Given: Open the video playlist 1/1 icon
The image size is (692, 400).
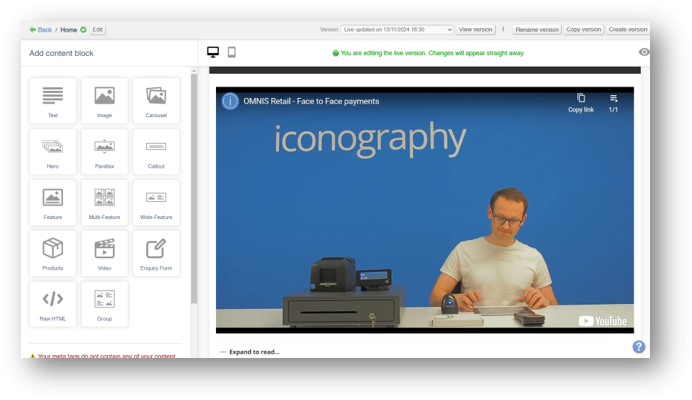Looking at the screenshot, I should (613, 103).
